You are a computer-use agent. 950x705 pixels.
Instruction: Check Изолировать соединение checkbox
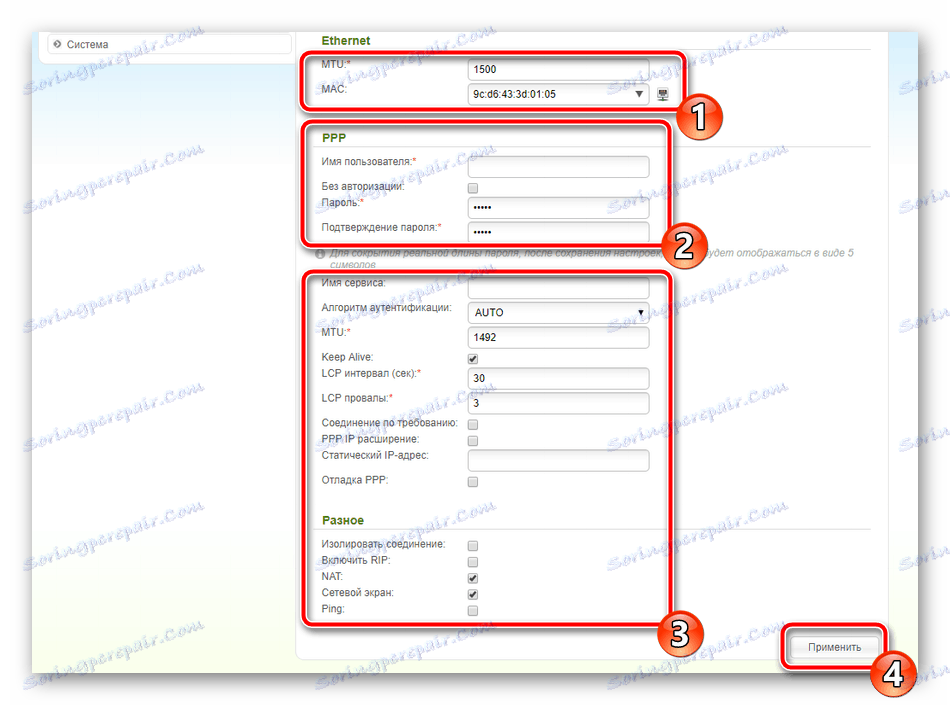coord(473,546)
